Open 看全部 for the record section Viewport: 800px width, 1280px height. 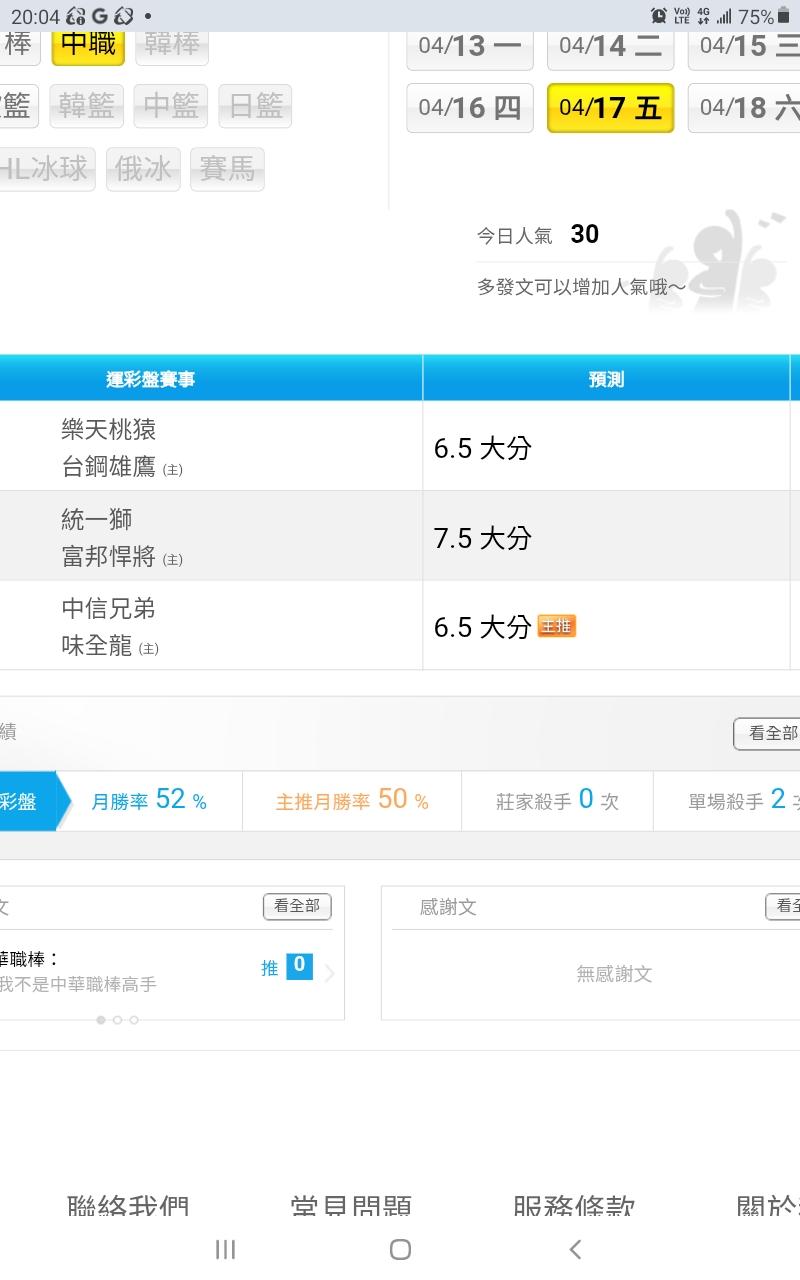point(767,733)
